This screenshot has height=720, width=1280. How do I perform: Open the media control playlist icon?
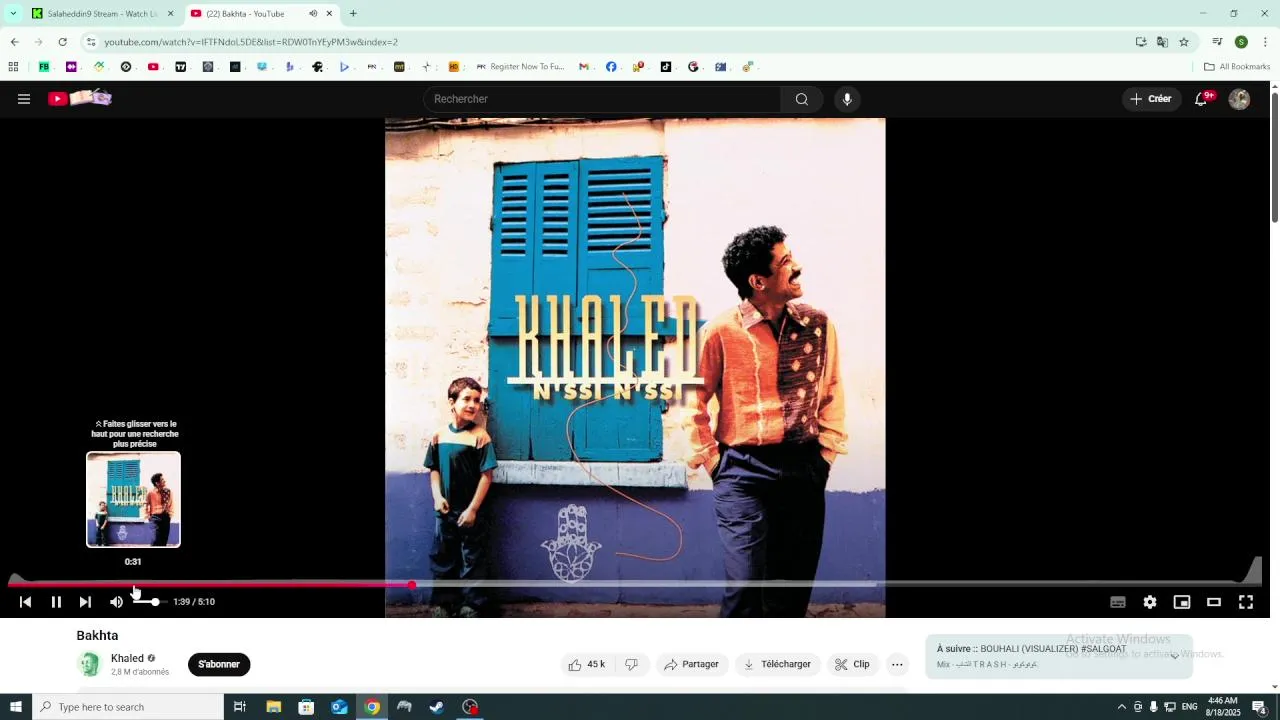pyautogui.click(x=1217, y=42)
